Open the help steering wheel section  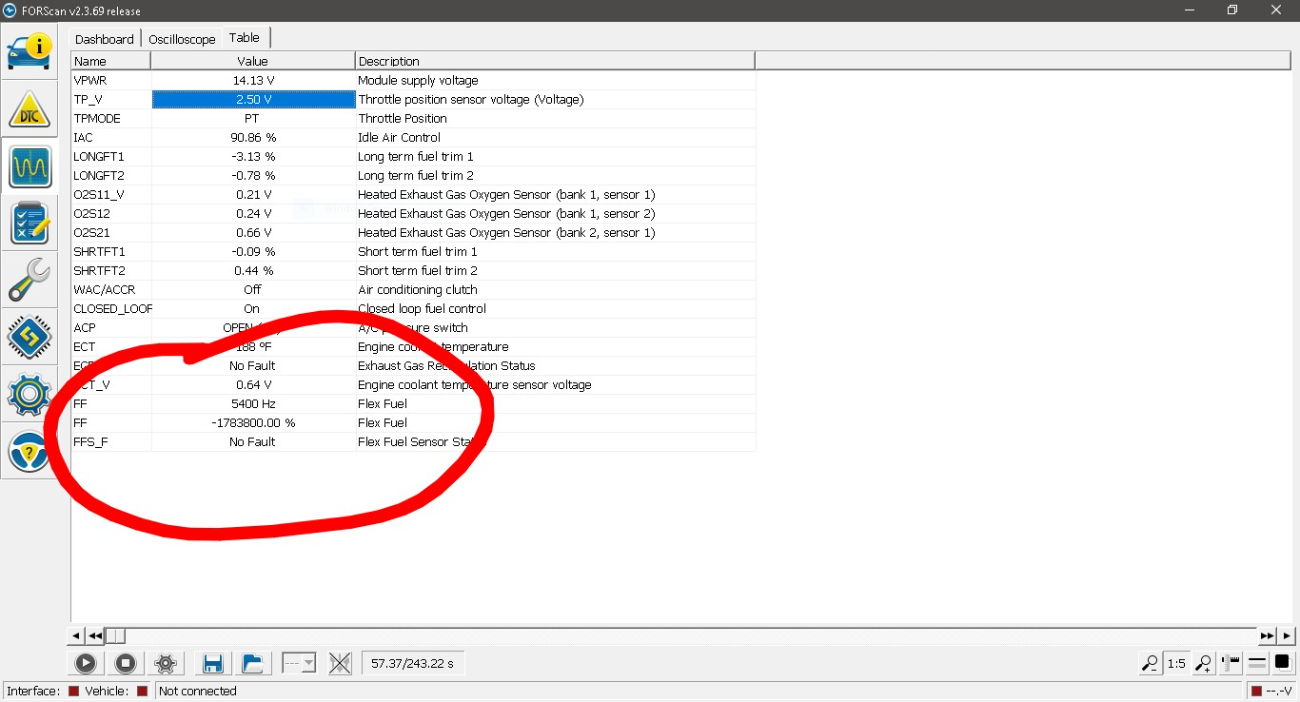(29, 452)
